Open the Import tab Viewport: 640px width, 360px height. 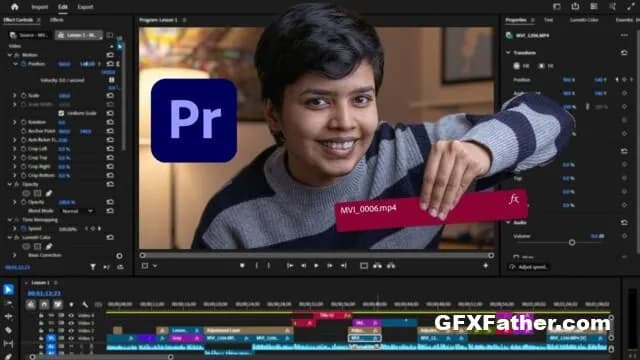click(40, 7)
